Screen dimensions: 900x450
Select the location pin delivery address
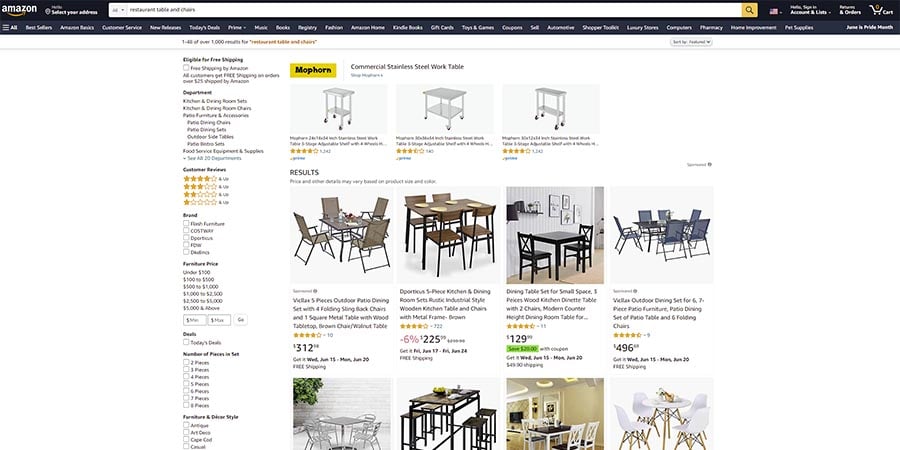71,10
